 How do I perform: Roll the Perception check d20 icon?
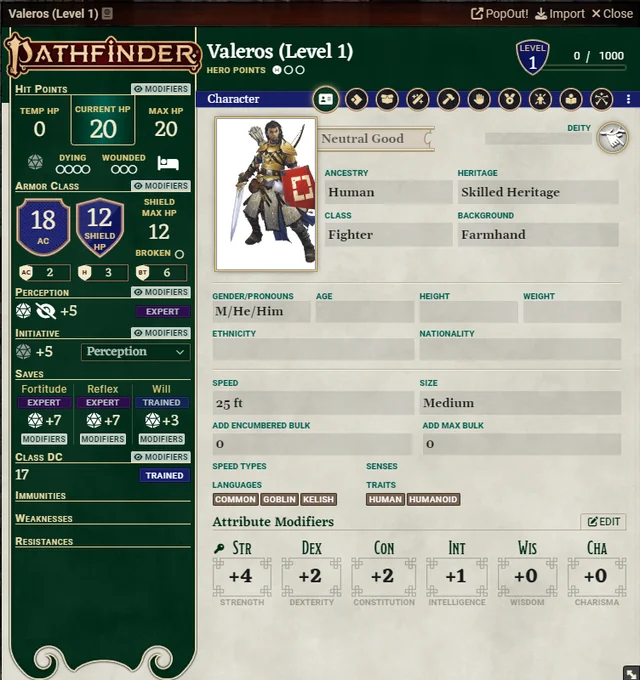pyautogui.click(x=23, y=311)
